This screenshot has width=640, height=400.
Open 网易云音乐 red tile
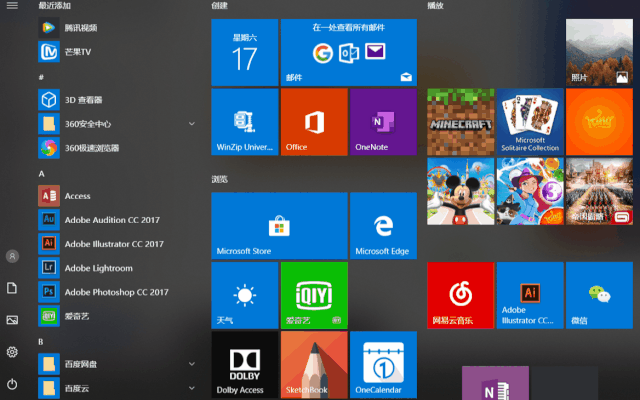[x=460, y=295]
